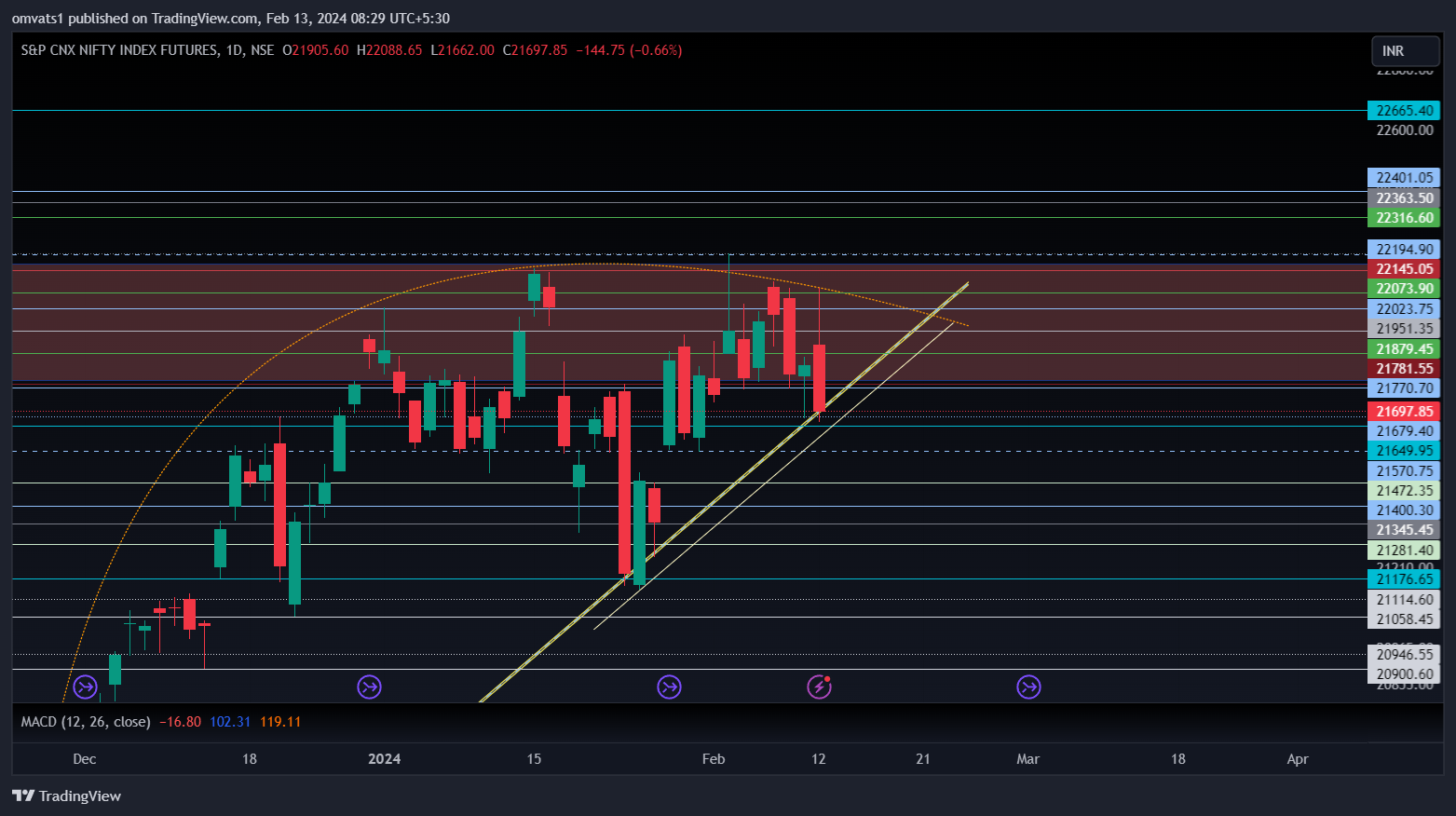Select the 22363.50 price label
The width and height of the screenshot is (1456, 816).
coord(1403,198)
